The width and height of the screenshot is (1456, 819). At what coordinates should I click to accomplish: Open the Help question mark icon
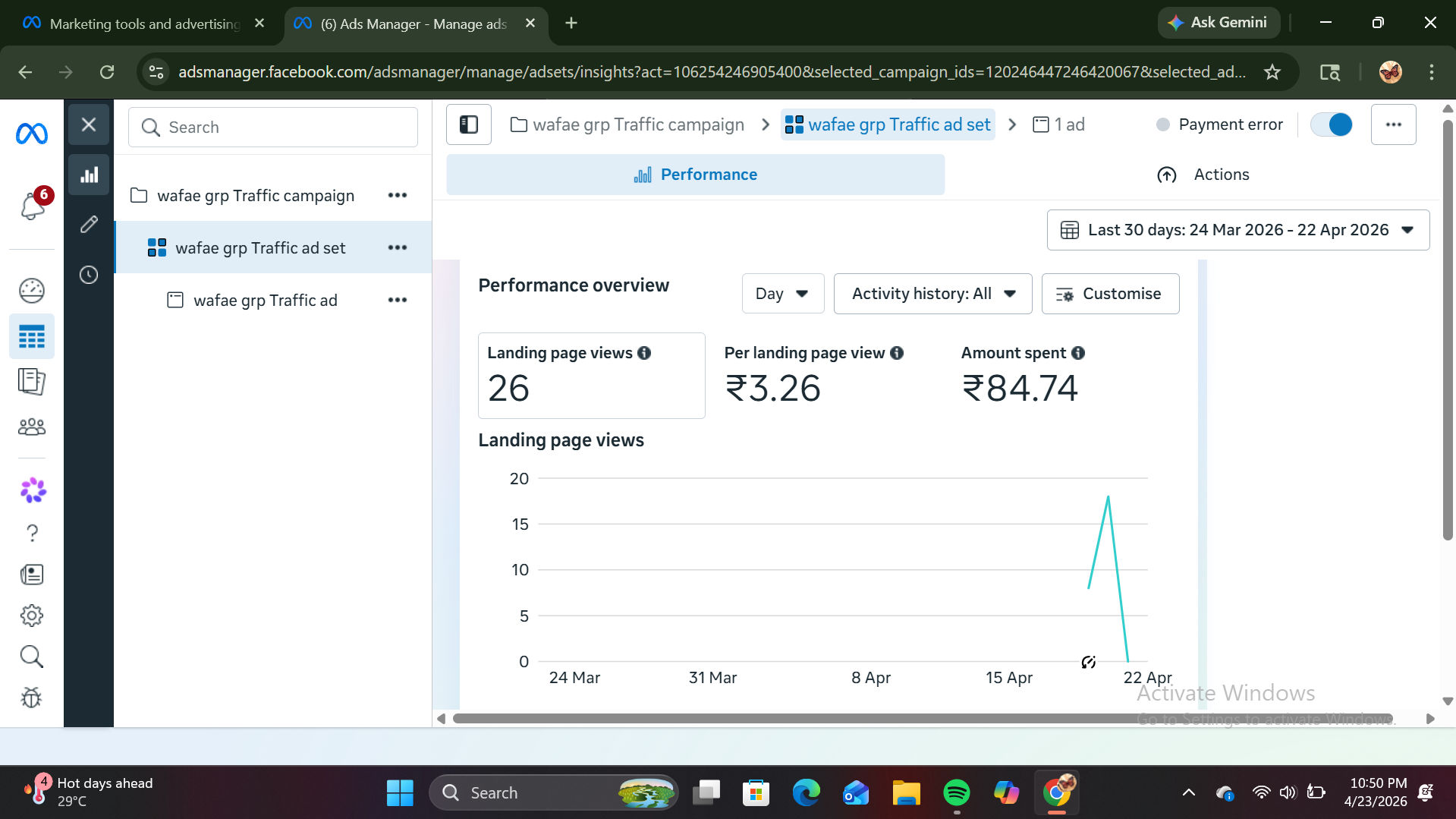pos(32,534)
